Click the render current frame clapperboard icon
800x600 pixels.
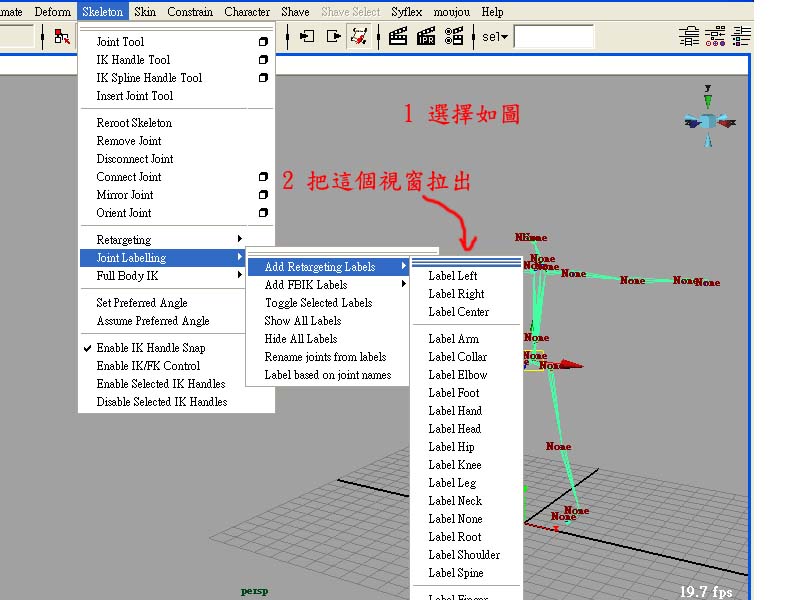click(398, 36)
